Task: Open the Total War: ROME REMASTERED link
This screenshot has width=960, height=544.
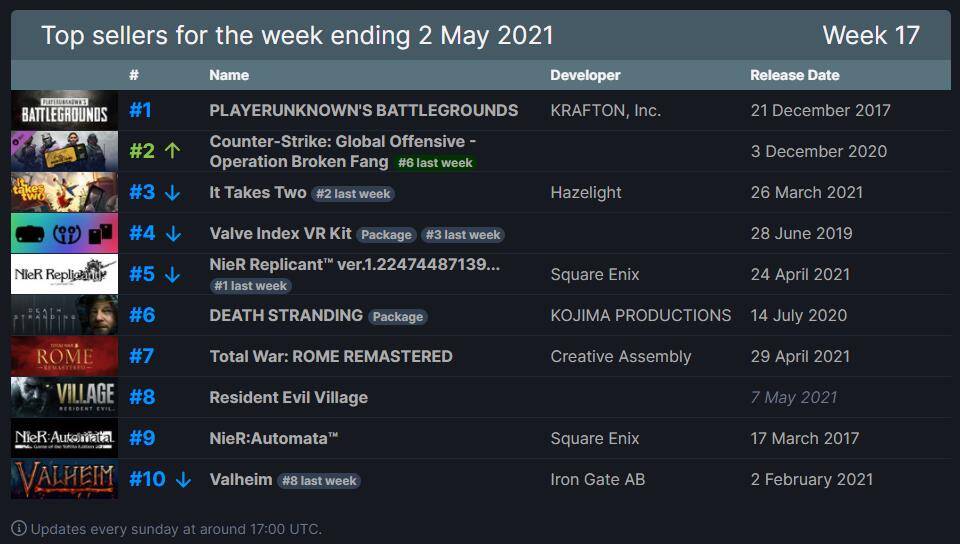Action: coord(331,356)
